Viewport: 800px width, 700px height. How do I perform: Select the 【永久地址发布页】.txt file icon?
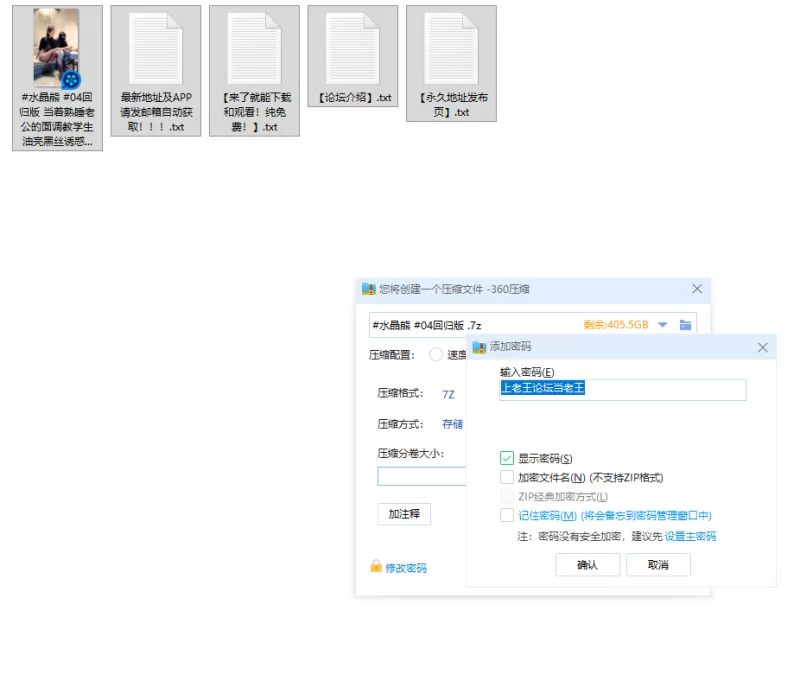click(x=451, y=48)
